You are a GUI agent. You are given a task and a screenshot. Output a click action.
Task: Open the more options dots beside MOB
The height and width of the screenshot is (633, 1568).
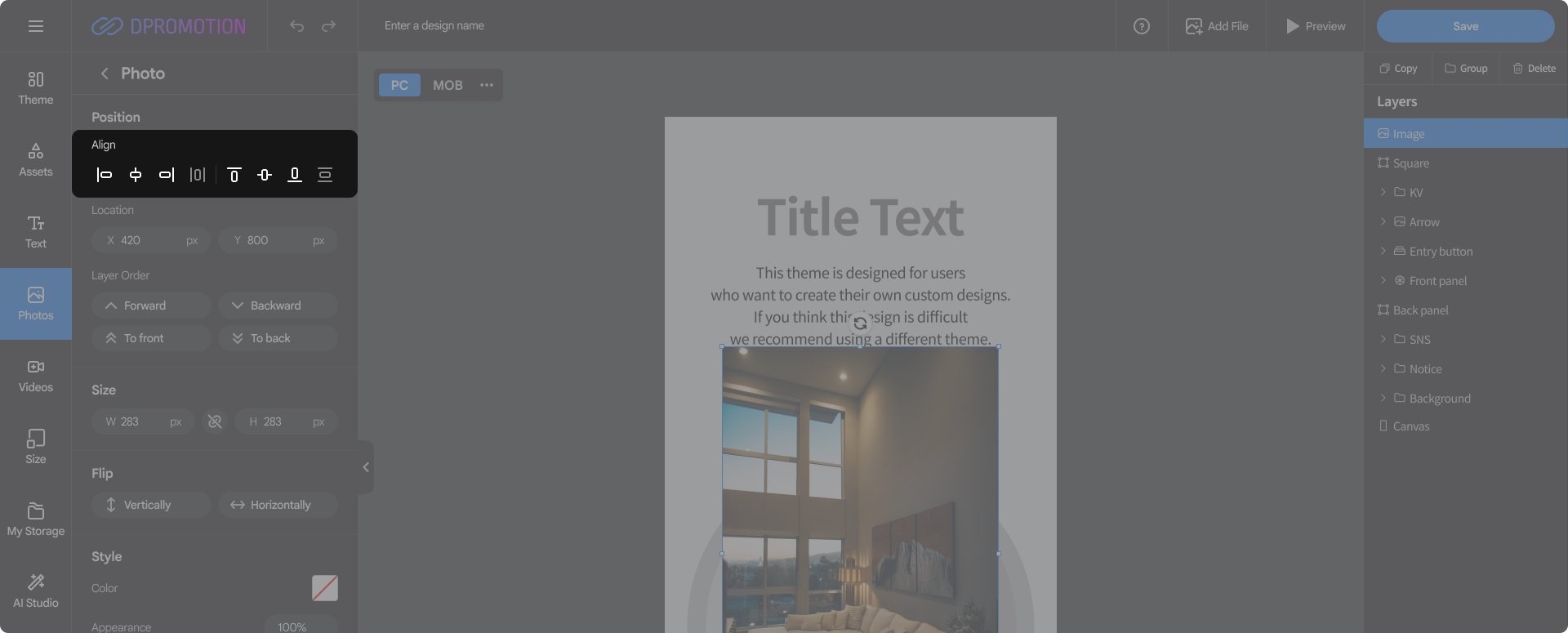[487, 85]
